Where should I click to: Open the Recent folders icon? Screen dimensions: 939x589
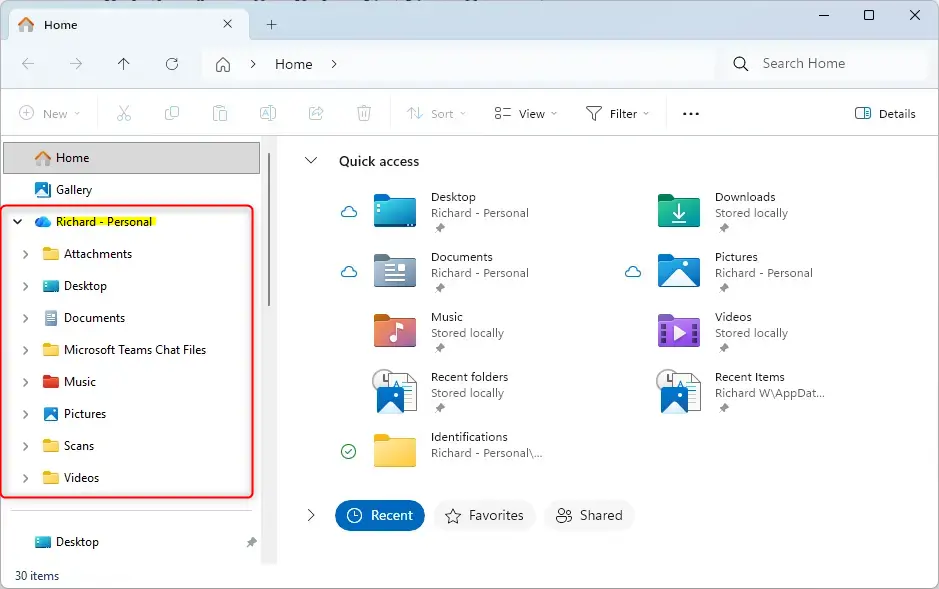[x=395, y=391]
